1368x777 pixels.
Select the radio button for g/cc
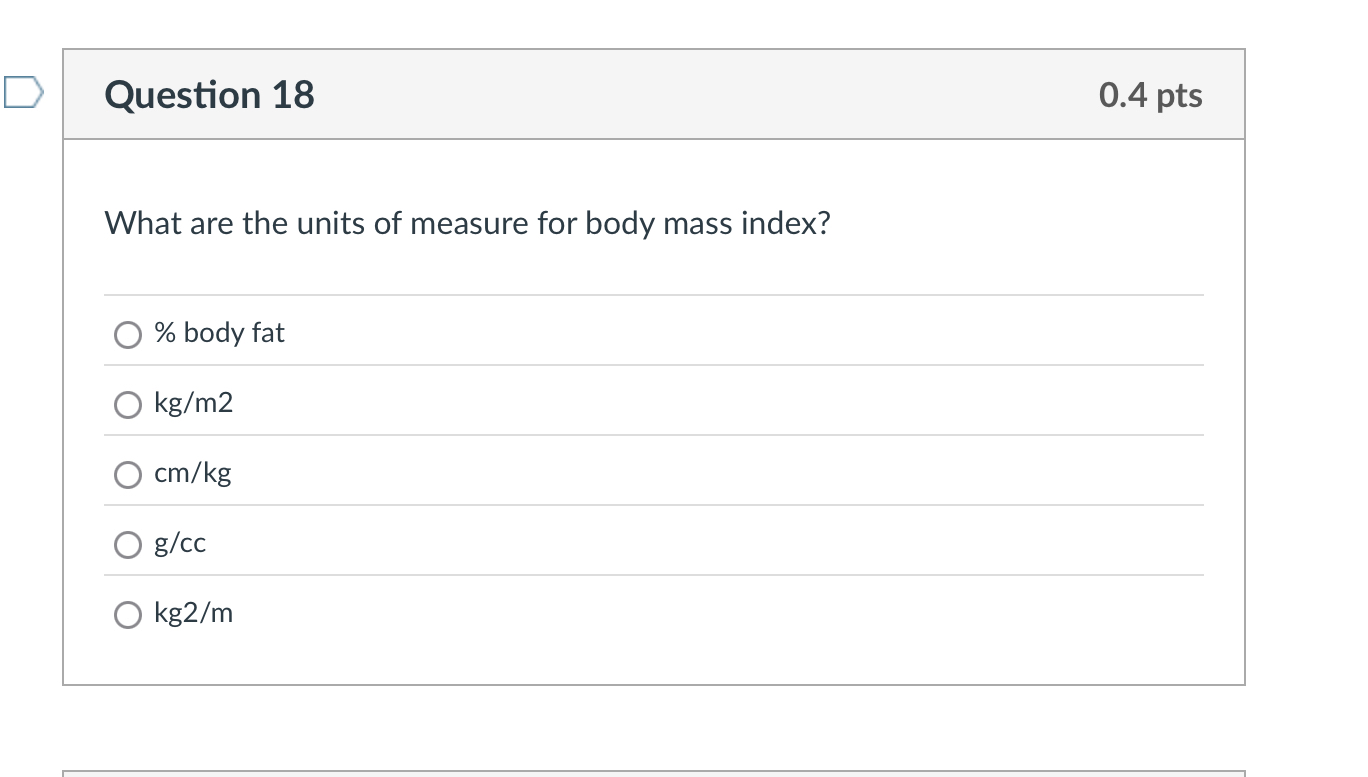click(127, 544)
